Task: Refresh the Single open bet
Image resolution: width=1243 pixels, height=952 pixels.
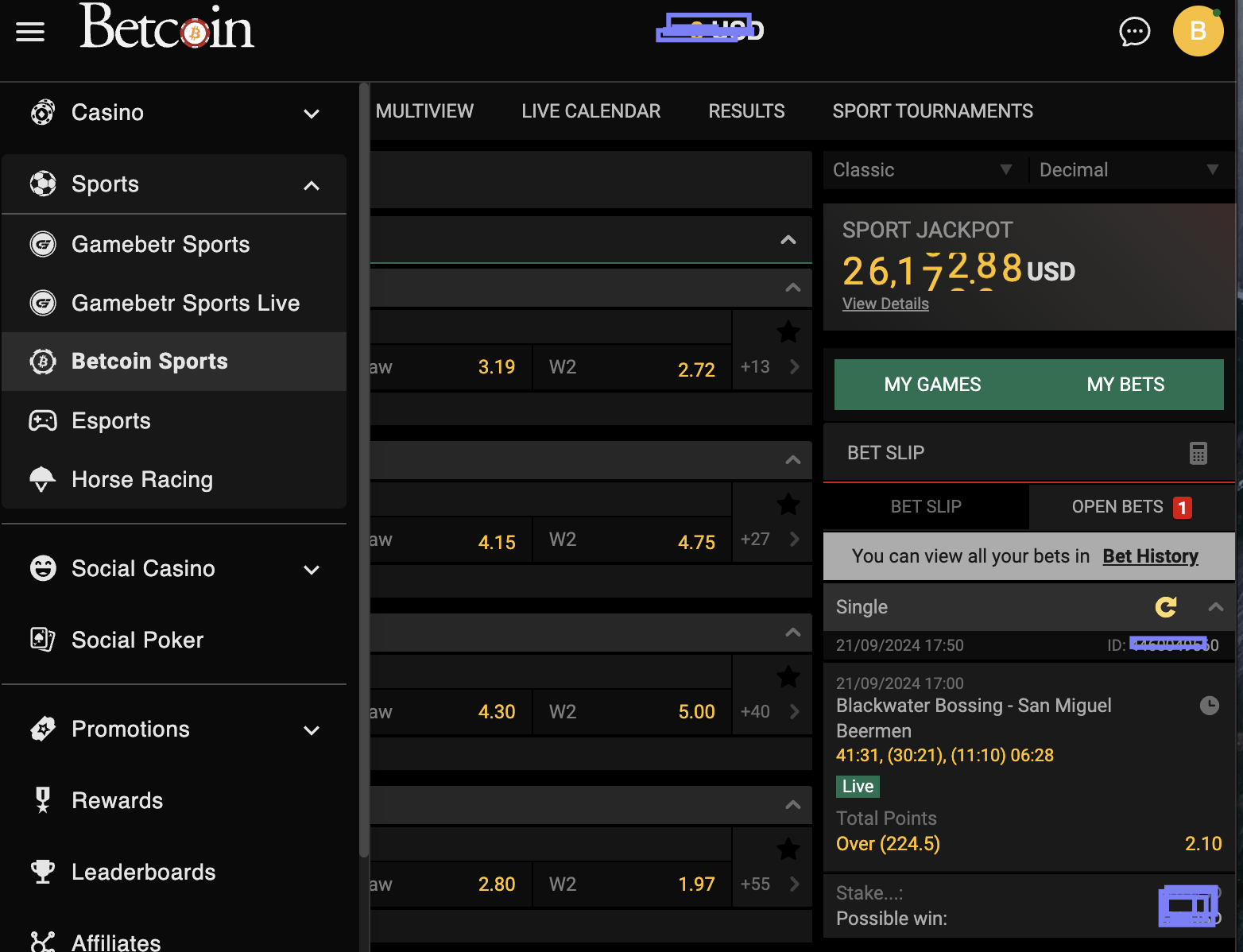Action: tap(1165, 607)
